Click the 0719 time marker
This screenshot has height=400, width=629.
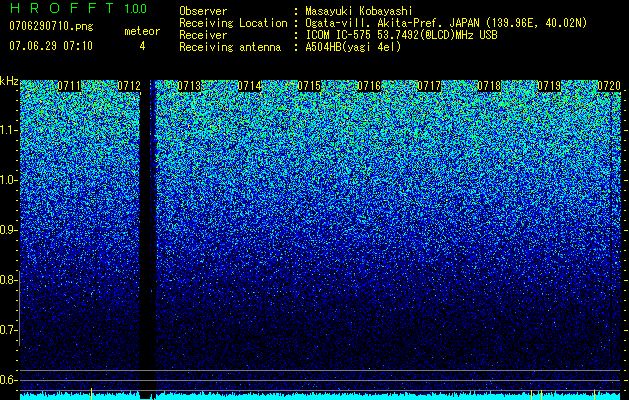[x=549, y=86]
